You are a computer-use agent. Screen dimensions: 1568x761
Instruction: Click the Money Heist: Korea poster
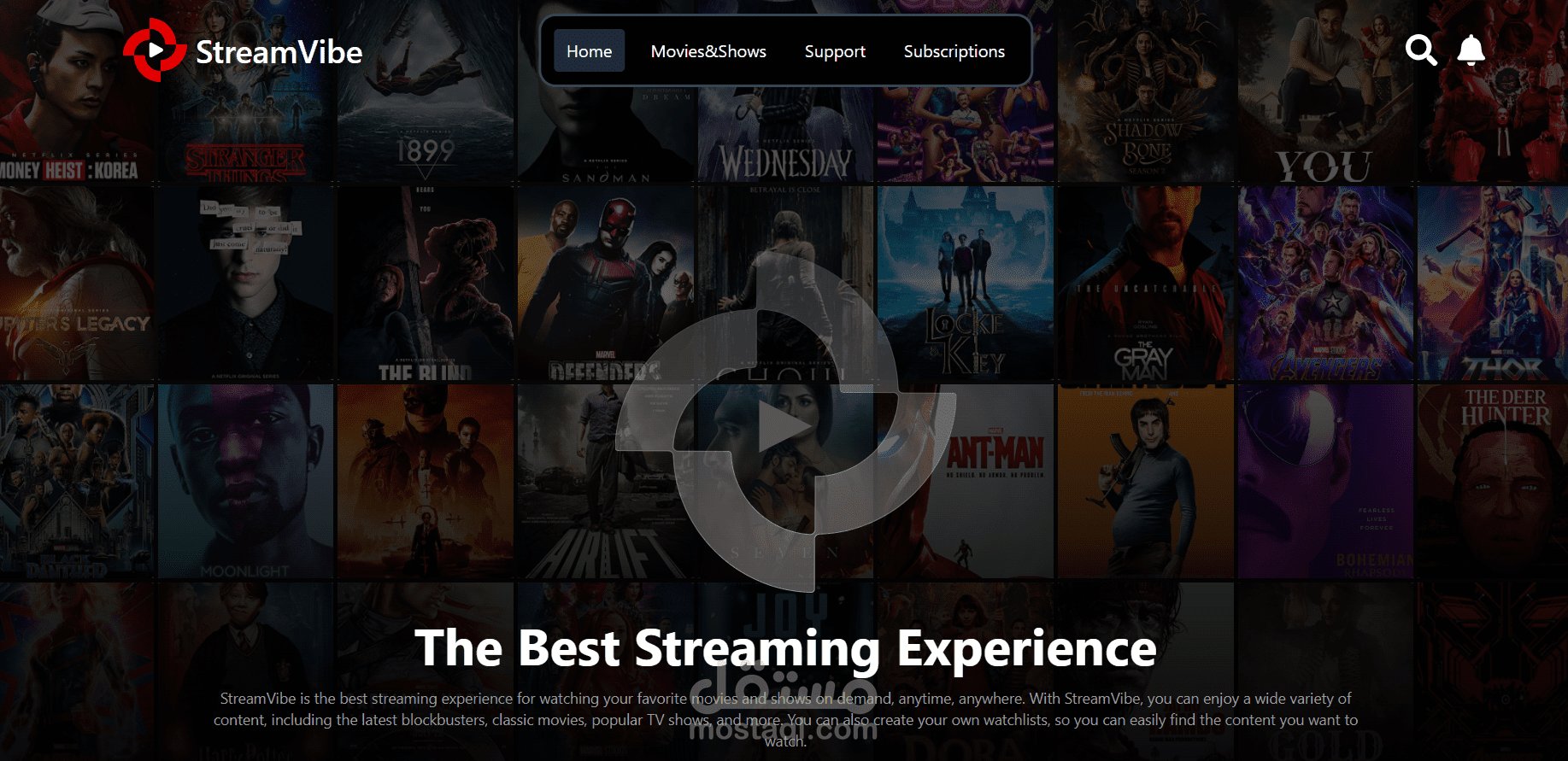point(77,91)
